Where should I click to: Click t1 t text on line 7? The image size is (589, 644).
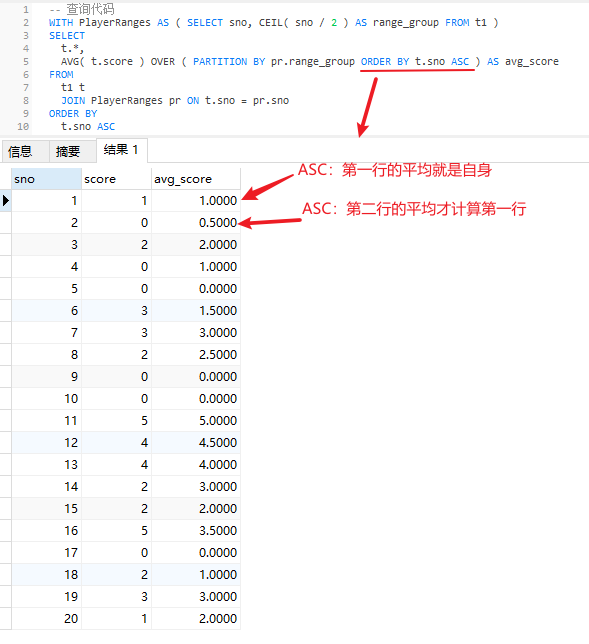73,87
